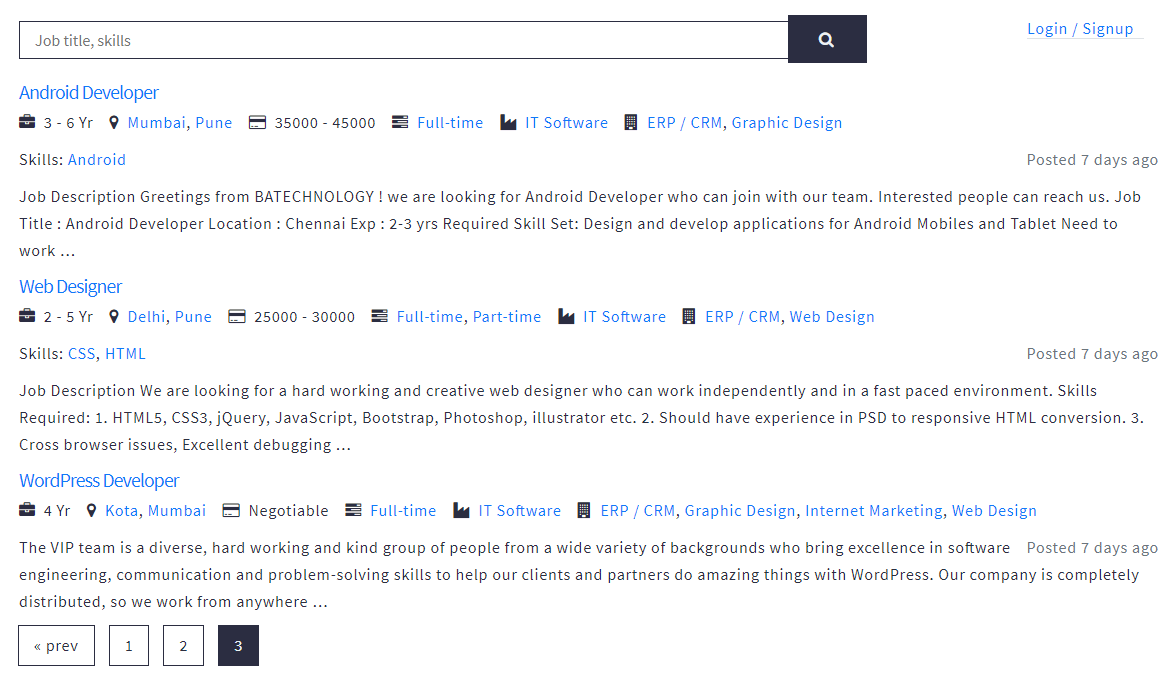Screen dimensions: 1175x679
Task: Click the job type icon on the Android Developer row
Action: (400, 123)
